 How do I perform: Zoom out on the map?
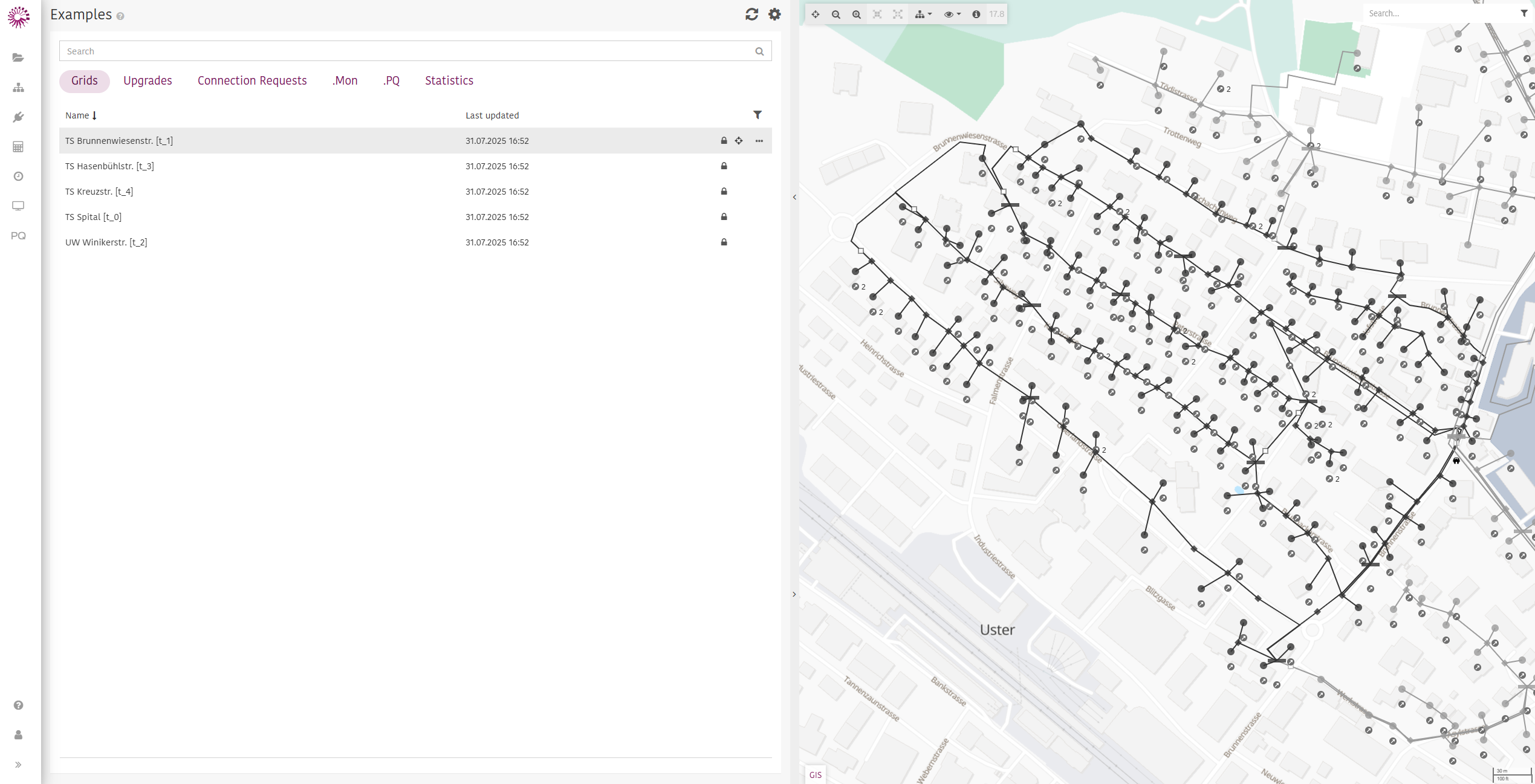tap(836, 14)
